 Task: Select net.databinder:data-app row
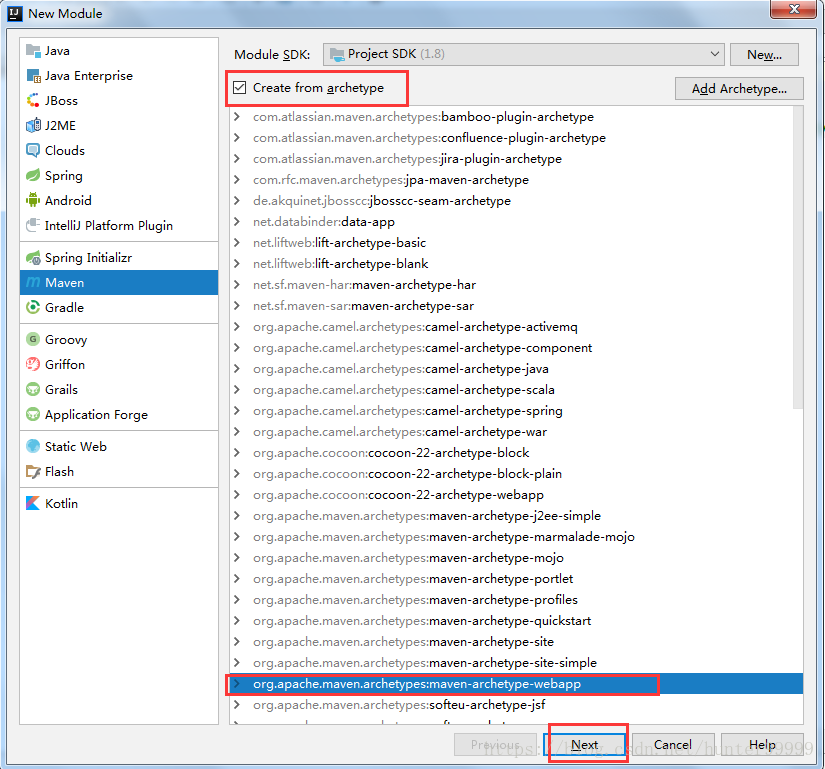(516, 222)
